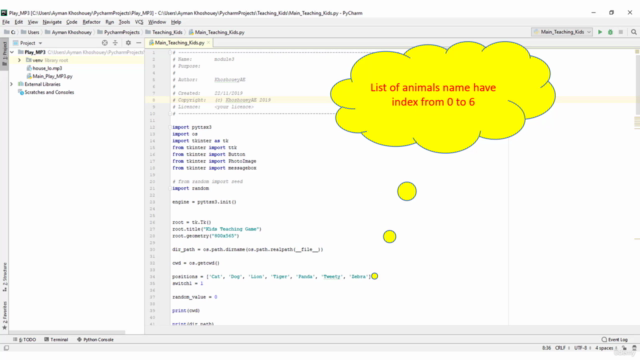Toggle the Structure side tool button
The height and width of the screenshot is (360, 640).
[x=4, y=277]
